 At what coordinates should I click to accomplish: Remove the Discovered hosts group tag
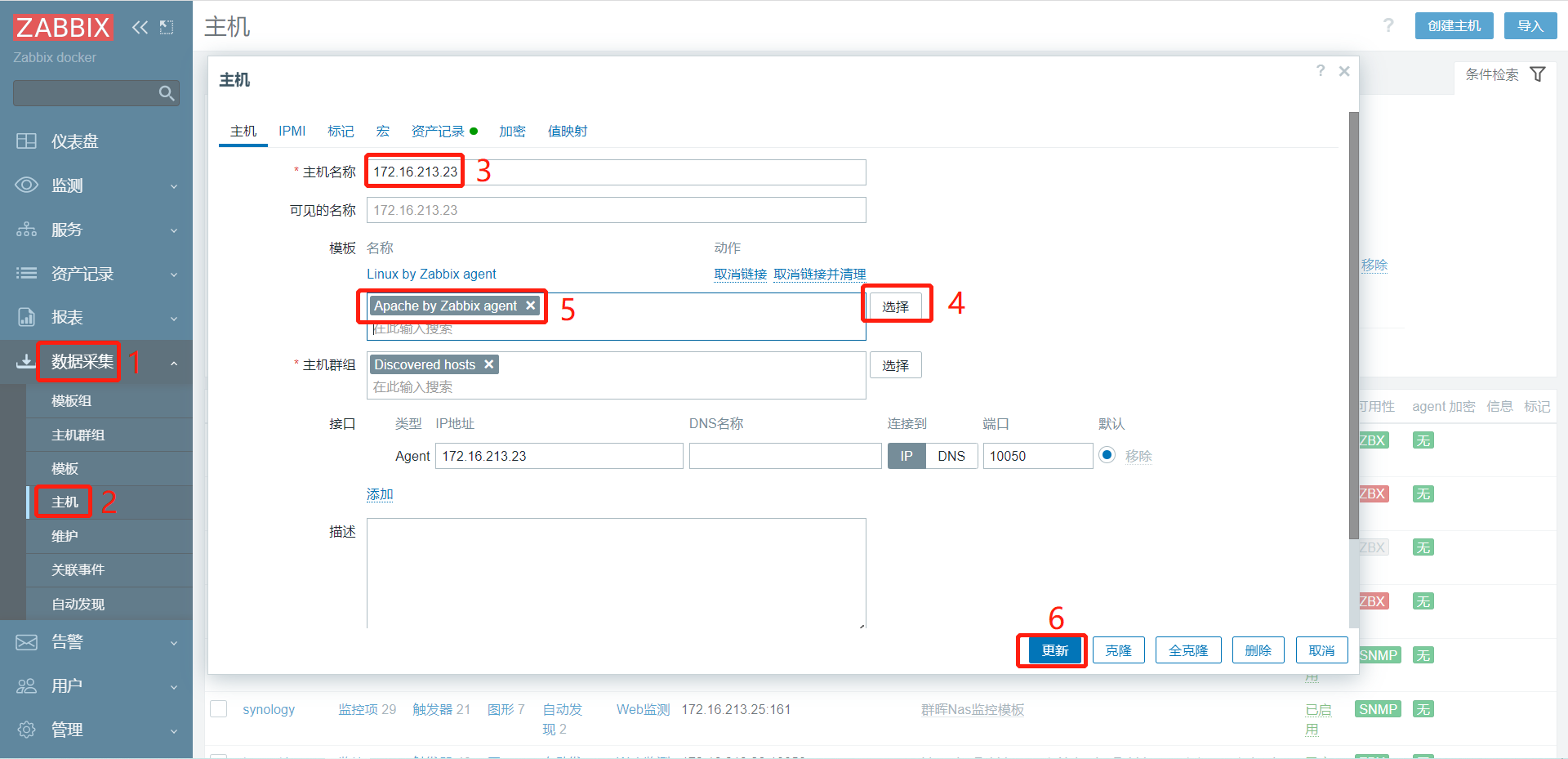[489, 364]
